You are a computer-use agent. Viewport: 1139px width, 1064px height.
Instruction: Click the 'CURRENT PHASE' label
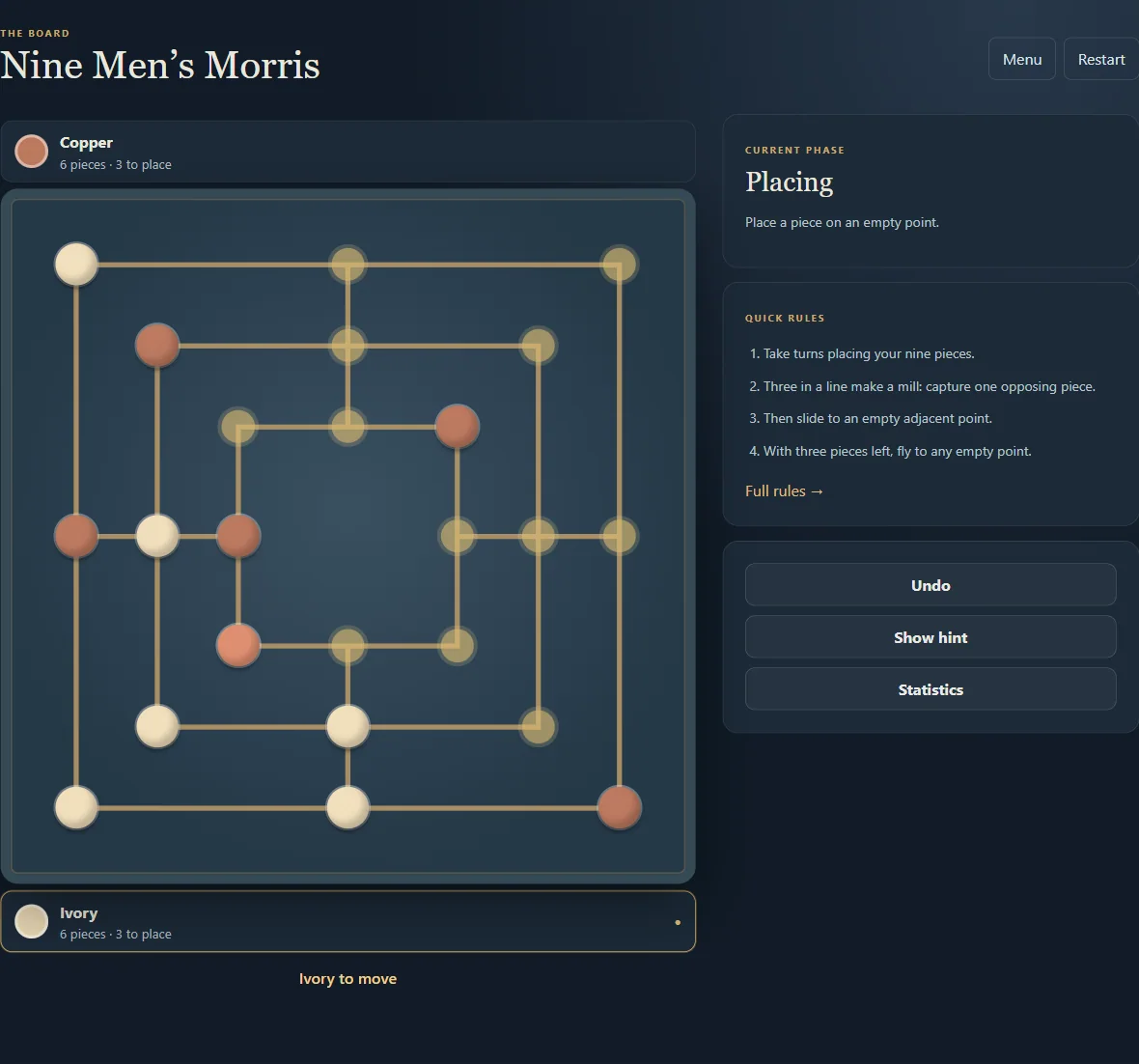794,150
